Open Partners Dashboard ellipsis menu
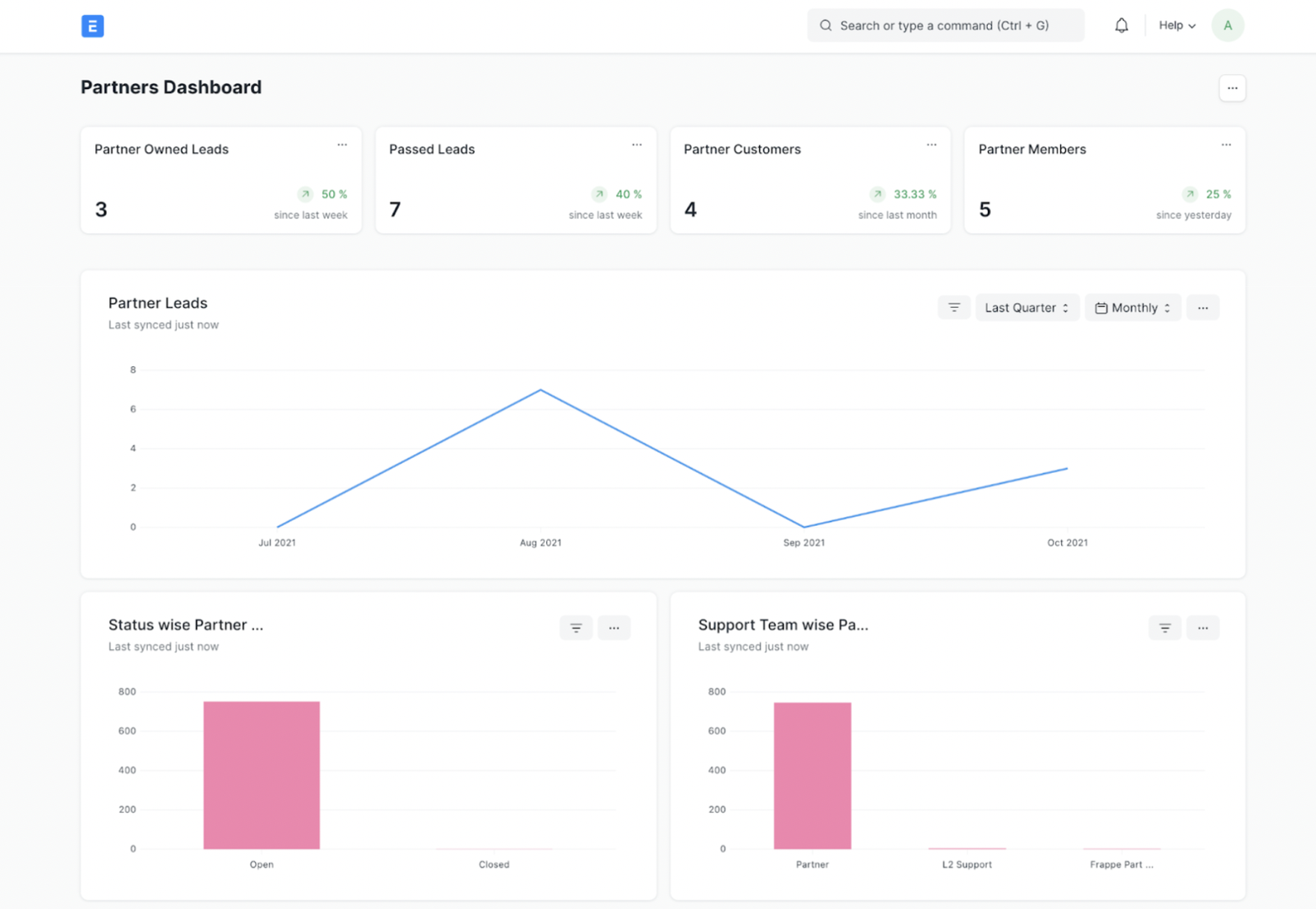Screen dimensions: 1316x909 coord(1232,88)
